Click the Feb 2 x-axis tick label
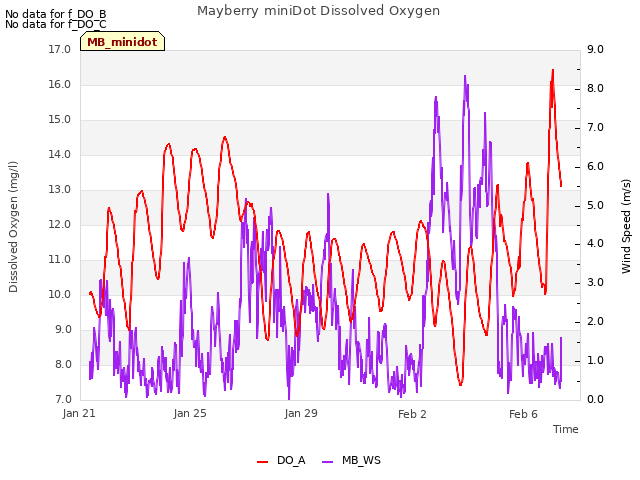The height and width of the screenshot is (480, 640). click(412, 414)
